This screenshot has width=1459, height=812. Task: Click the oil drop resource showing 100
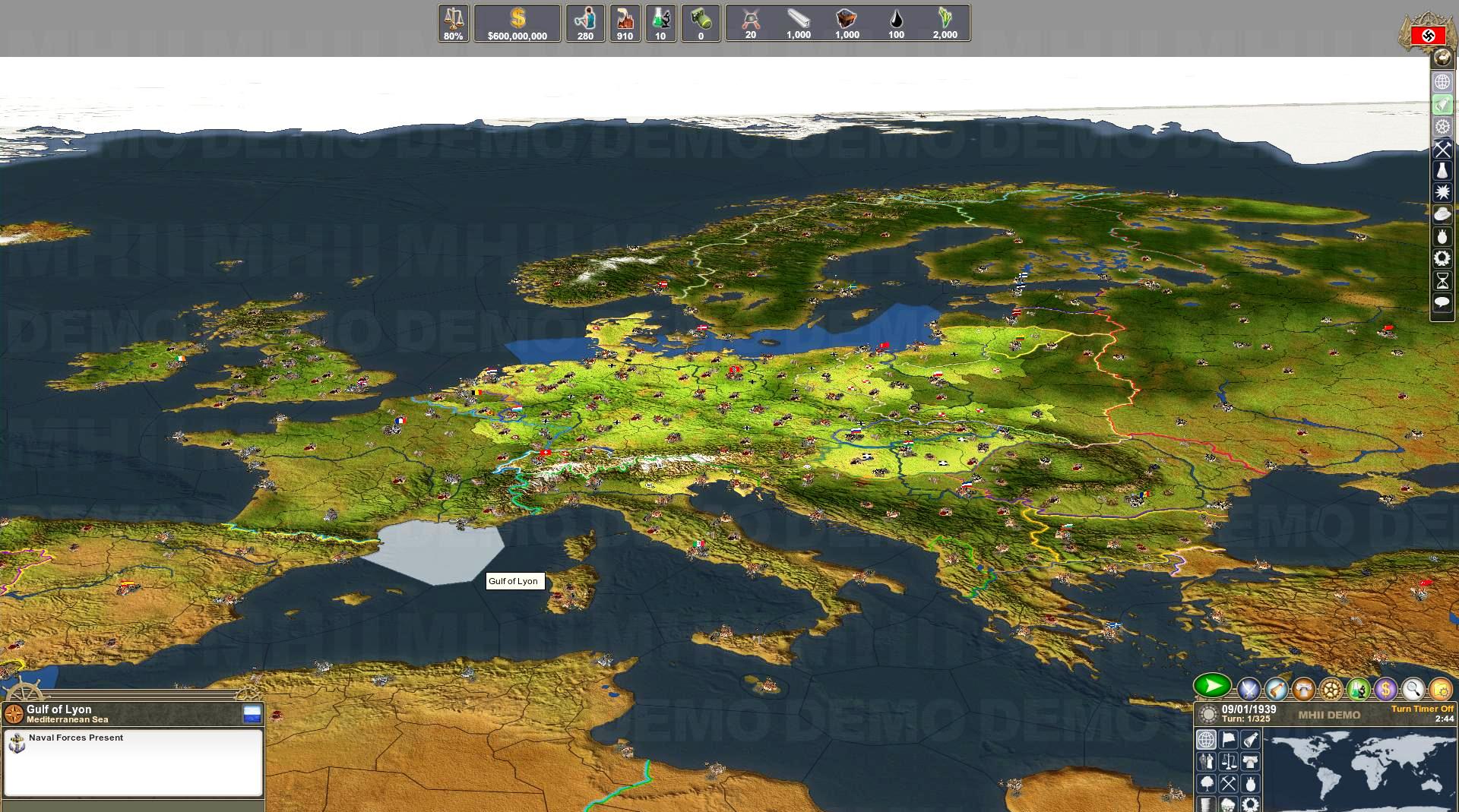pos(897,24)
